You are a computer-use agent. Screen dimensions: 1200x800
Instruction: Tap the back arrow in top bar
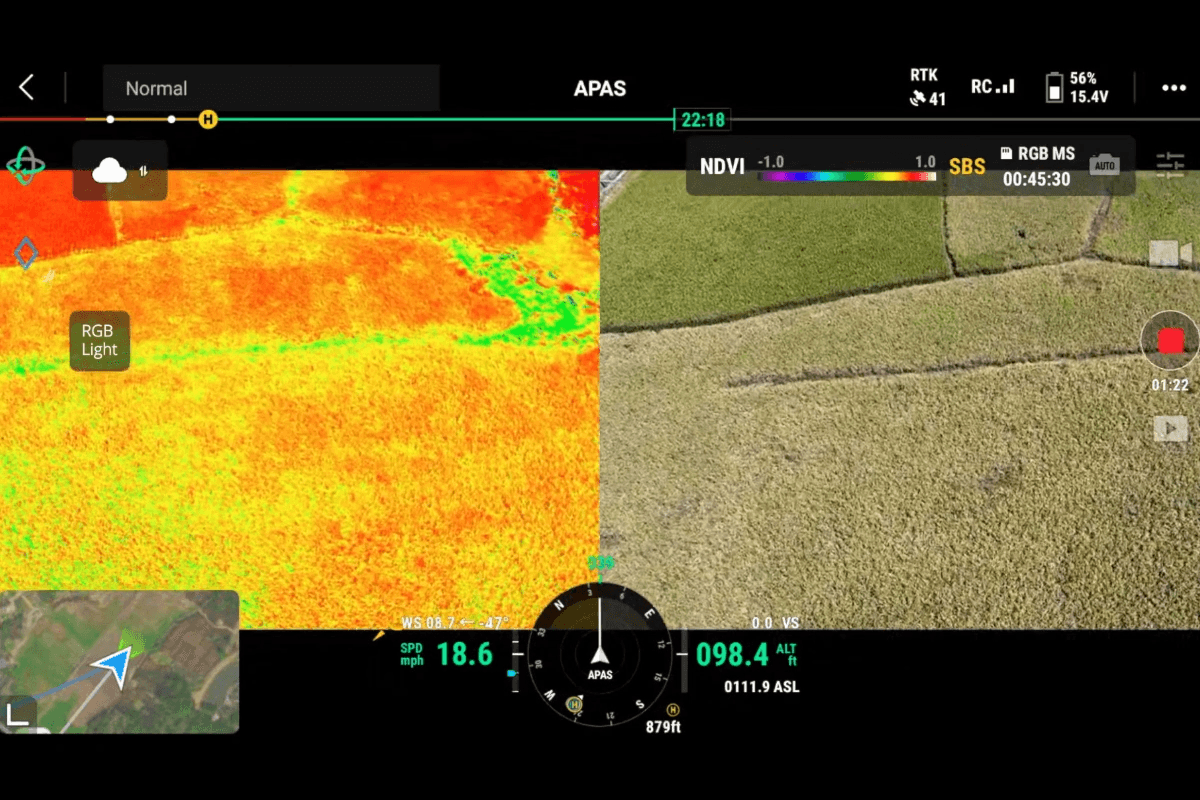27,88
